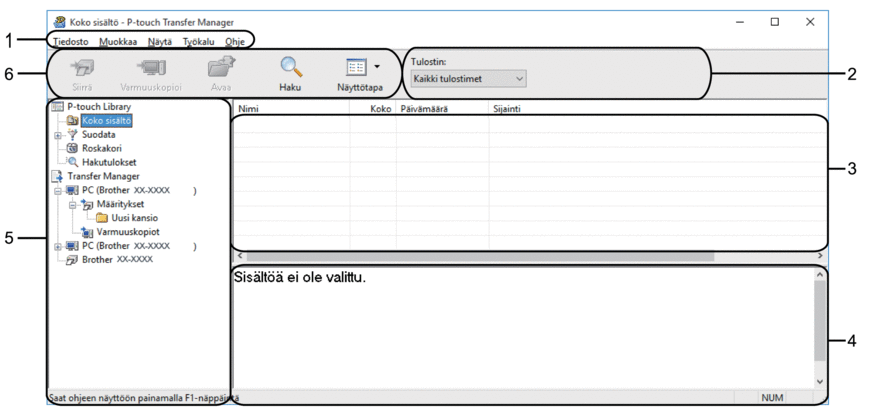881x416 pixels.
Task: Select the Varmuuskopiot backups item
Action: pos(128,232)
